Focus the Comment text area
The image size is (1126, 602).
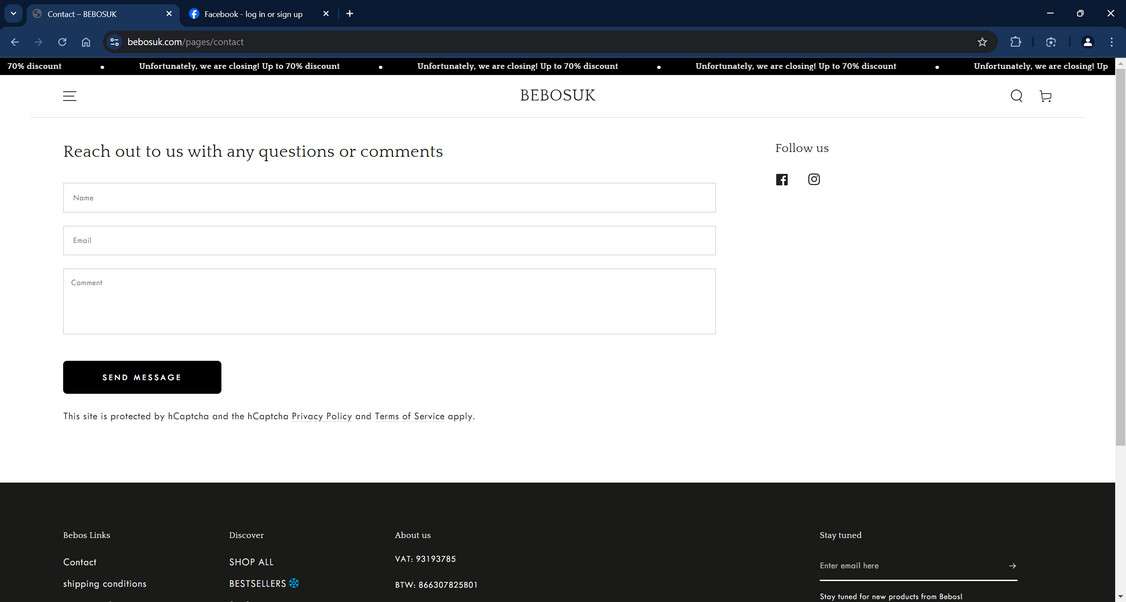pyautogui.click(x=389, y=301)
